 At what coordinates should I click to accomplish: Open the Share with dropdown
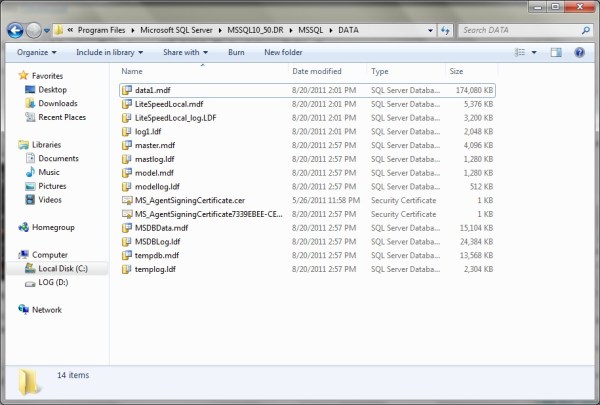(186, 52)
